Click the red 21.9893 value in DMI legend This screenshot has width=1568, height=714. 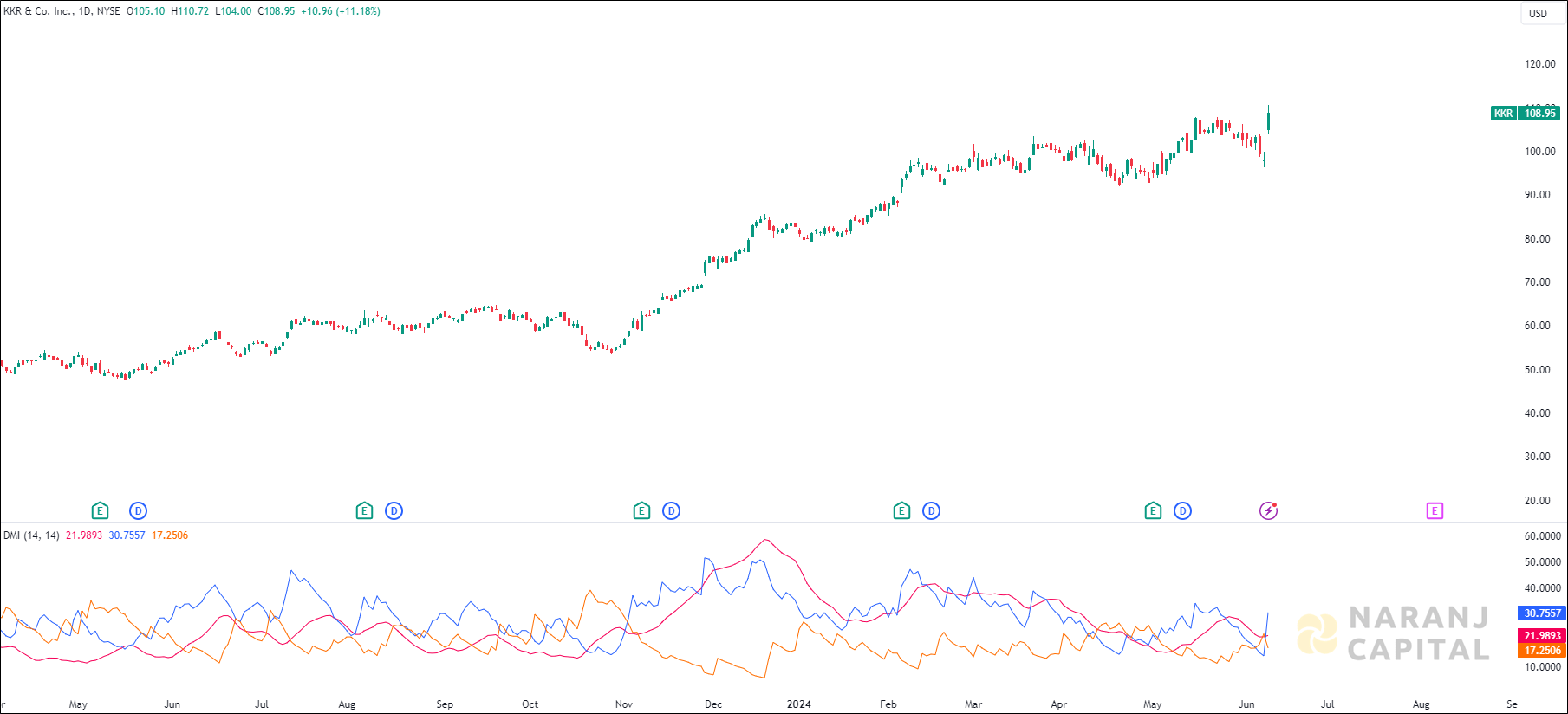point(84,535)
